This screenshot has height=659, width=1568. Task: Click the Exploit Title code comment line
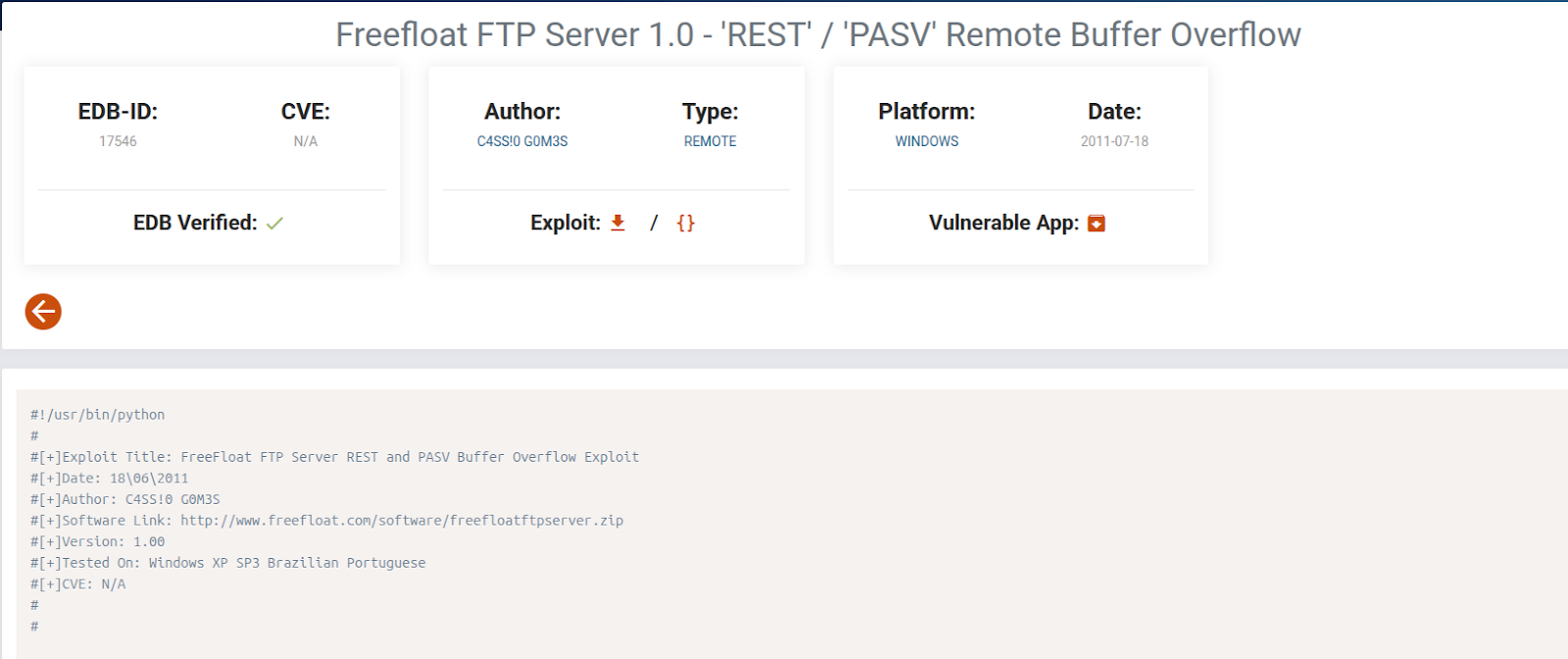point(334,457)
